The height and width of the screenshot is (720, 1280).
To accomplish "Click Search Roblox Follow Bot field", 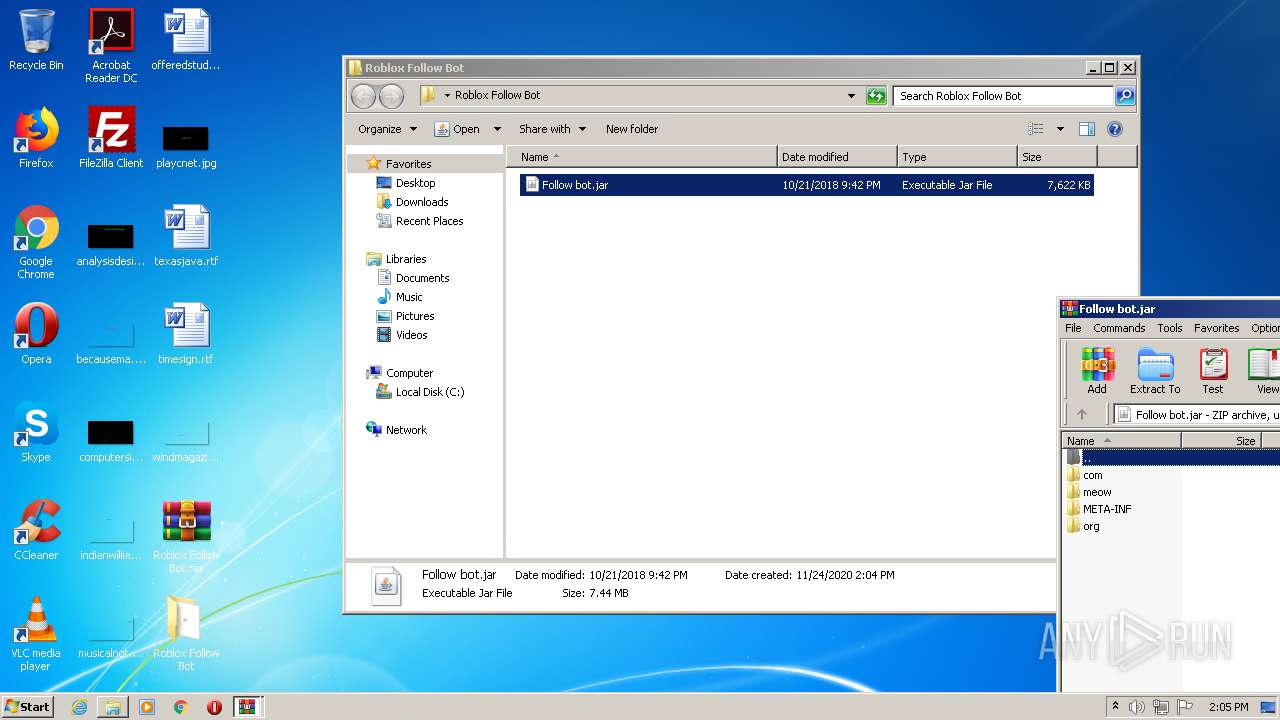I will [x=1003, y=96].
